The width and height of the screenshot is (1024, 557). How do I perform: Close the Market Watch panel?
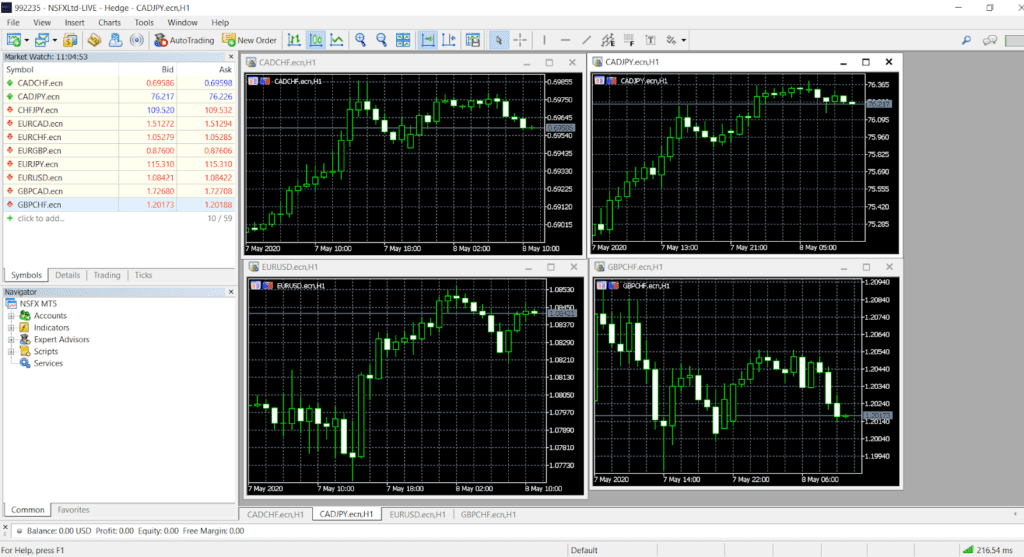click(x=231, y=57)
